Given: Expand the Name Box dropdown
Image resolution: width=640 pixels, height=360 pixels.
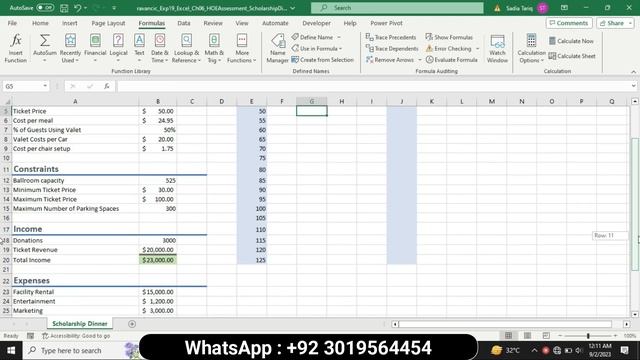Looking at the screenshot, I should click(x=45, y=86).
